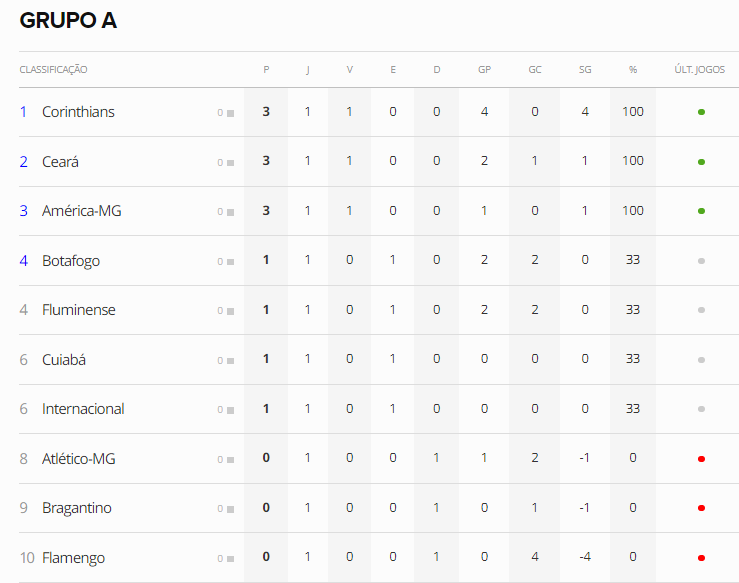Click position change square next to Fluminense
The width and height of the screenshot is (739, 583).
click(x=230, y=311)
